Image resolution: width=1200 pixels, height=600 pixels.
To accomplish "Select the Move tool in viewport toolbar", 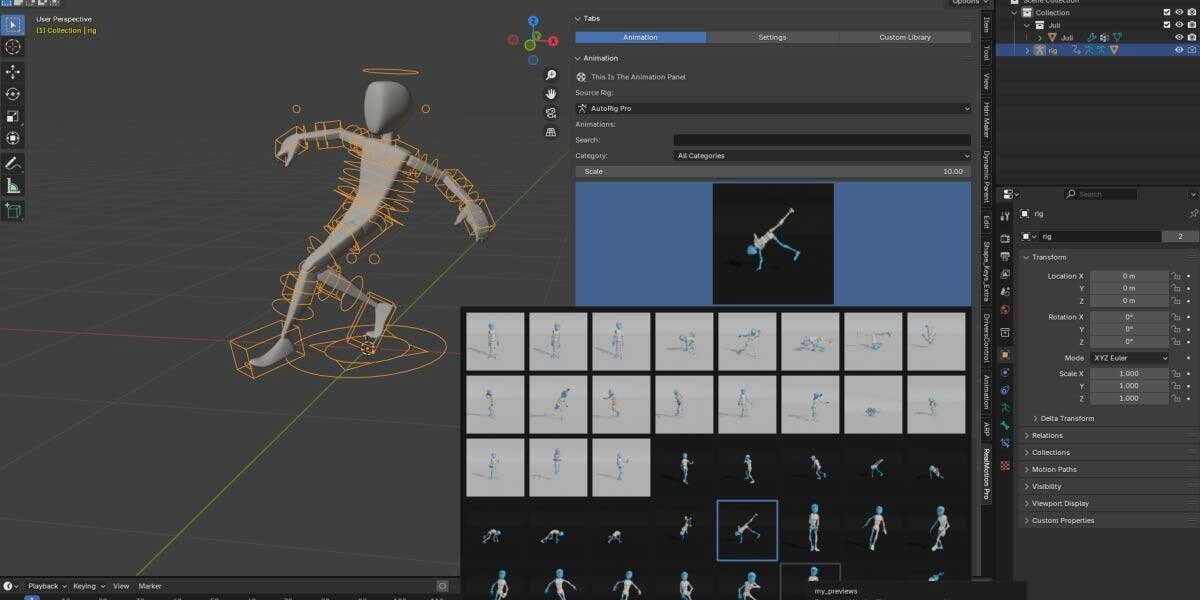I will click(13, 70).
